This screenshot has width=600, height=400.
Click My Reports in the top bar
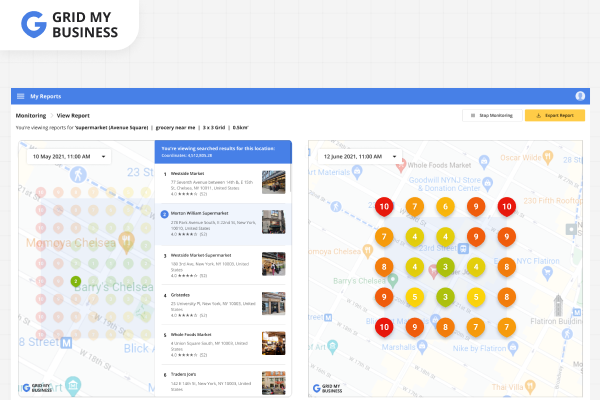(x=46, y=96)
